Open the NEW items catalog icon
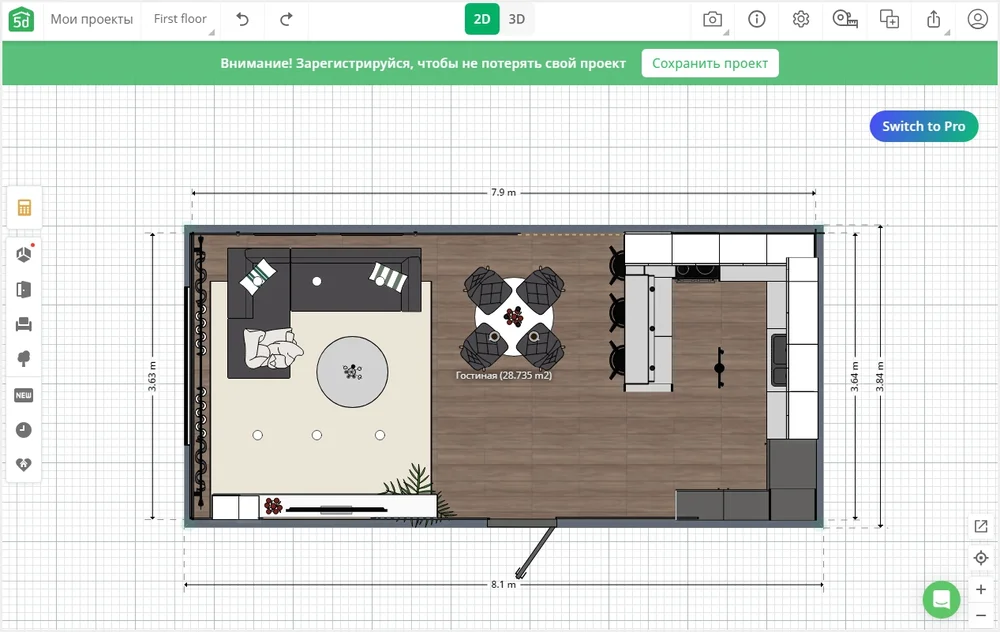 coord(24,395)
